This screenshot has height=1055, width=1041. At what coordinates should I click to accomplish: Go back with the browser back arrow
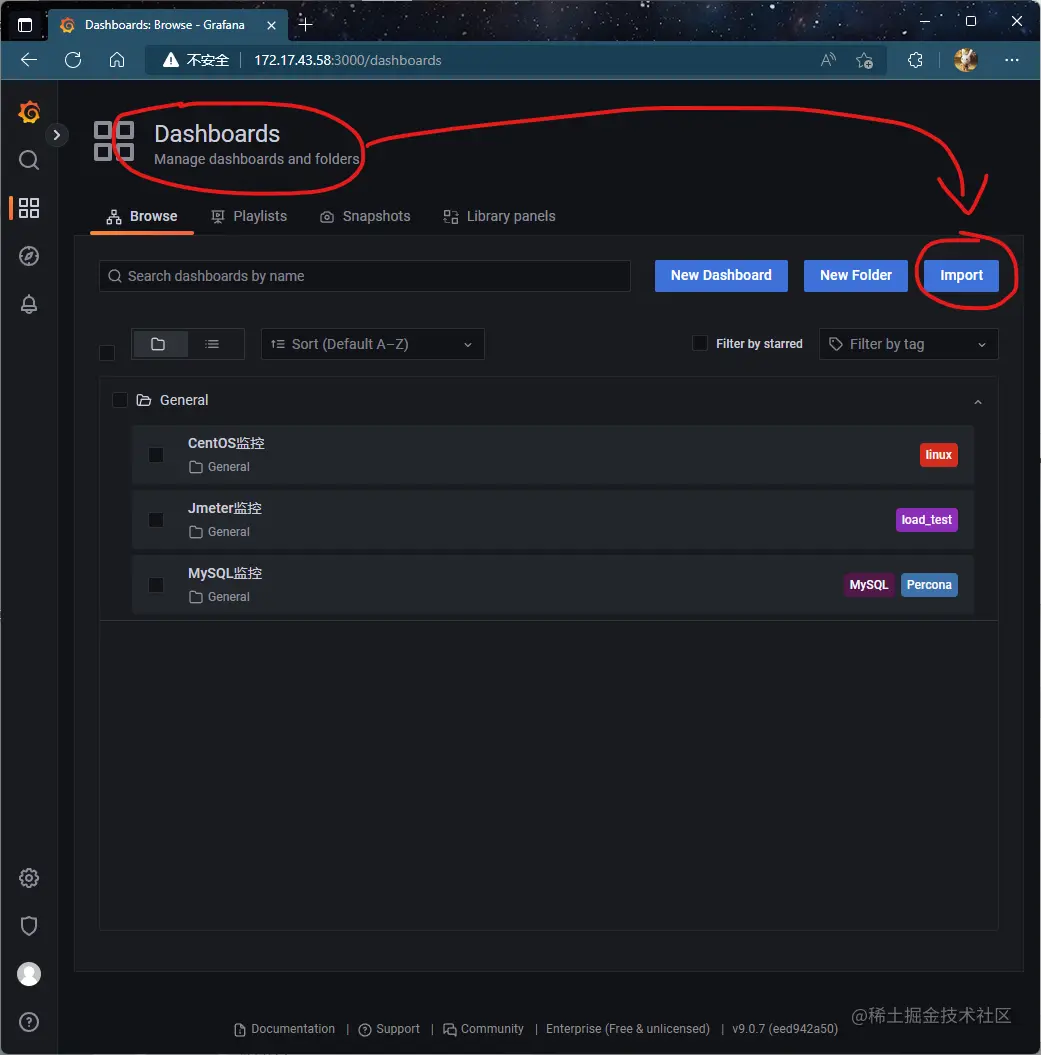pyautogui.click(x=29, y=60)
